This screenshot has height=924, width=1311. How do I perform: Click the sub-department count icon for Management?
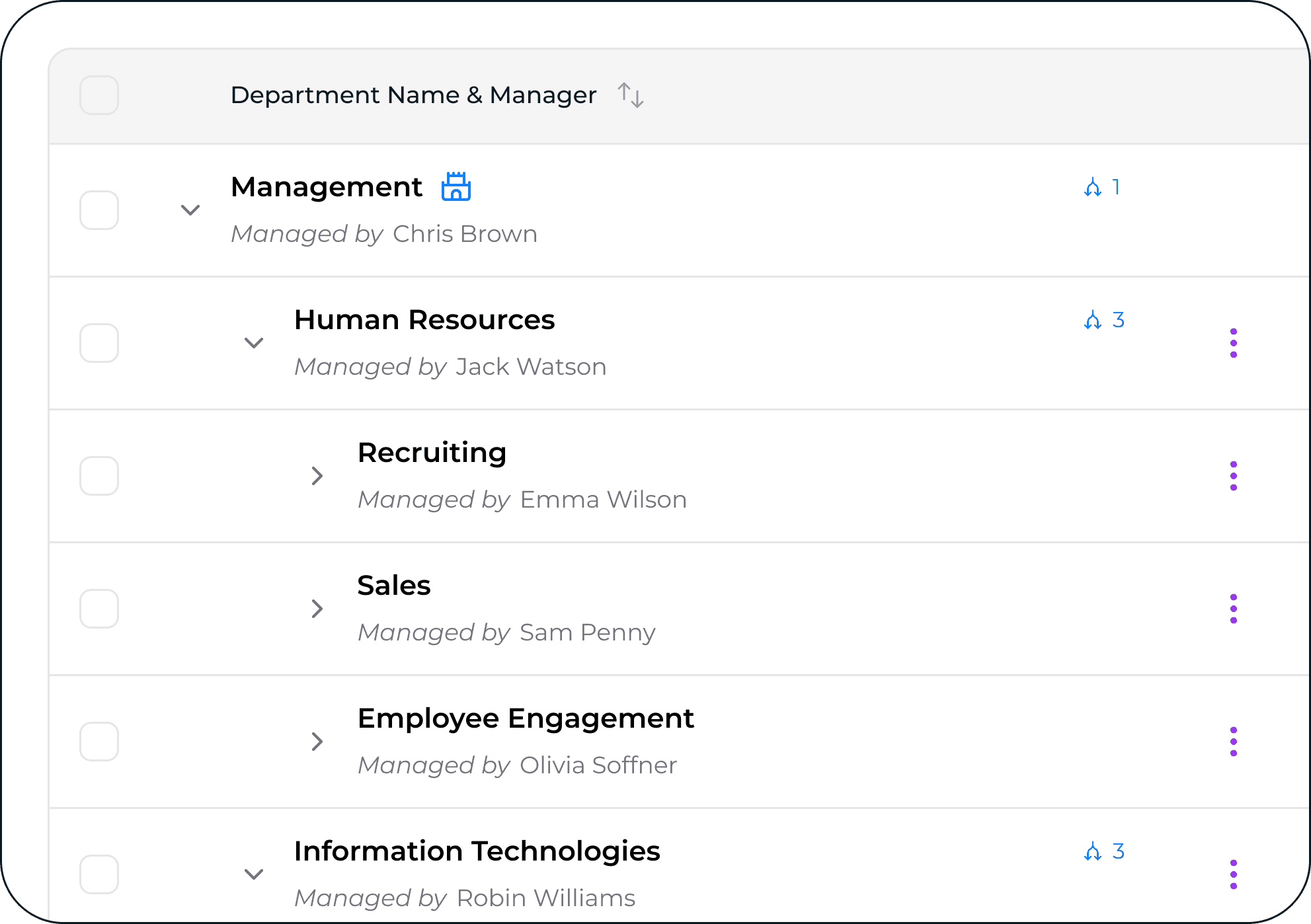click(1093, 188)
